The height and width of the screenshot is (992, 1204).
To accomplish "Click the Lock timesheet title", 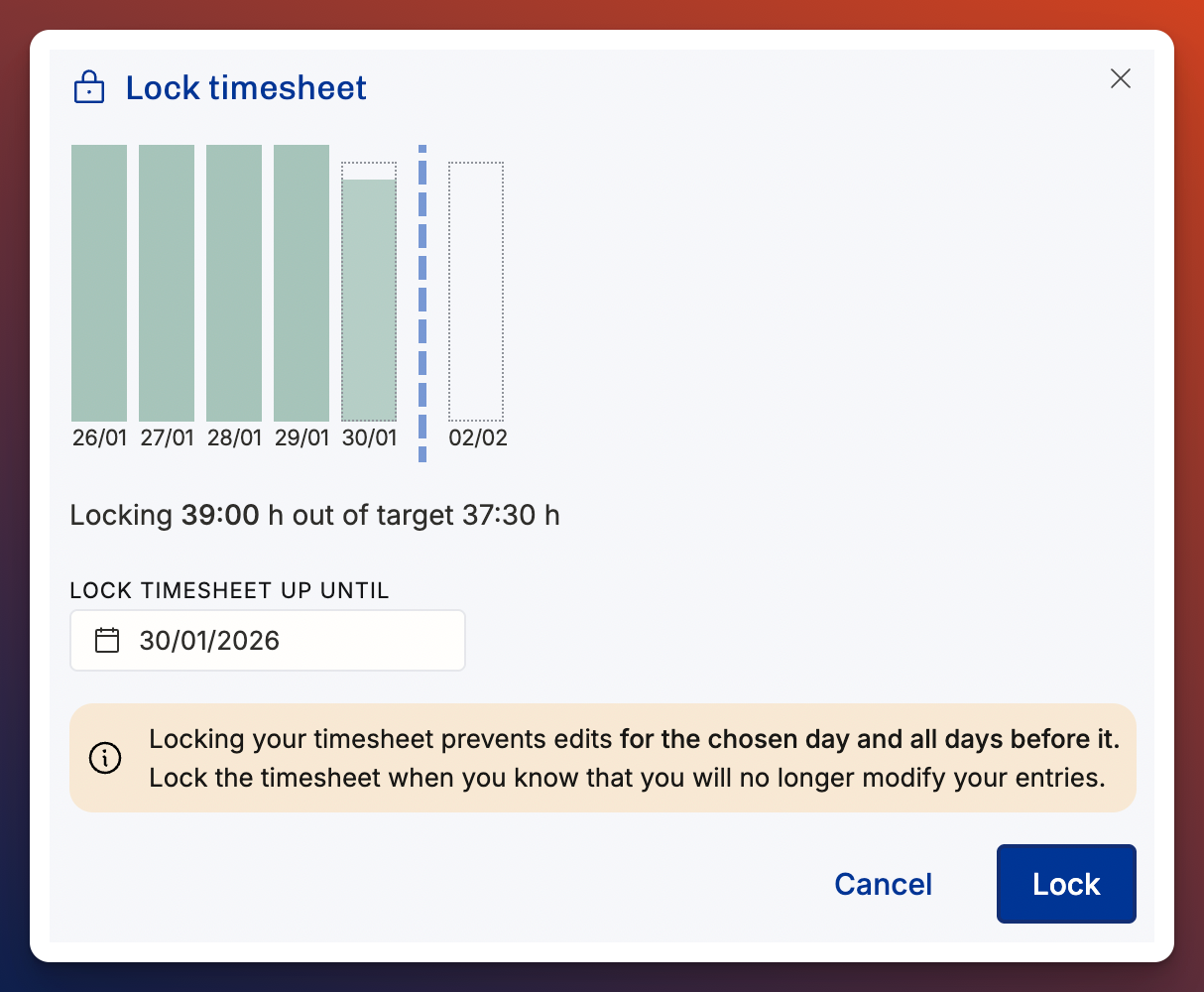I will (246, 87).
